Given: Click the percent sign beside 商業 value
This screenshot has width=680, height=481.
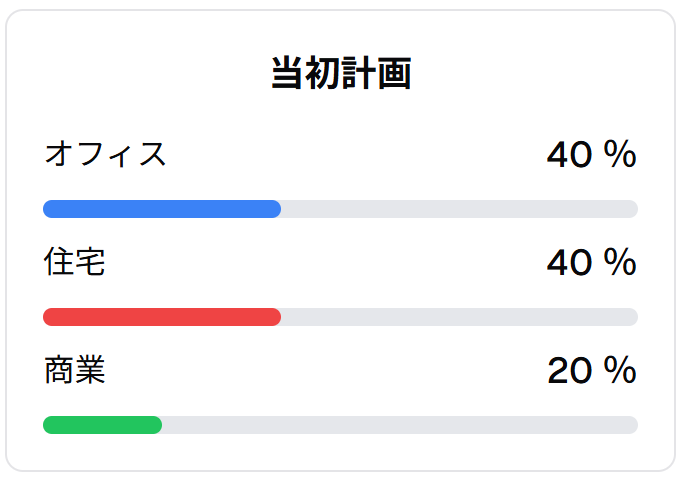Looking at the screenshot, I should (621, 370).
